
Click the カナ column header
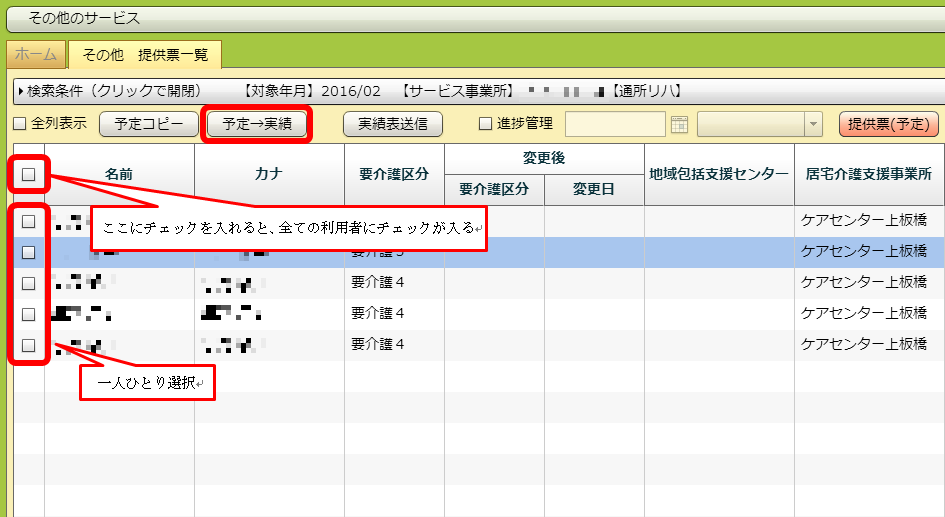point(269,174)
